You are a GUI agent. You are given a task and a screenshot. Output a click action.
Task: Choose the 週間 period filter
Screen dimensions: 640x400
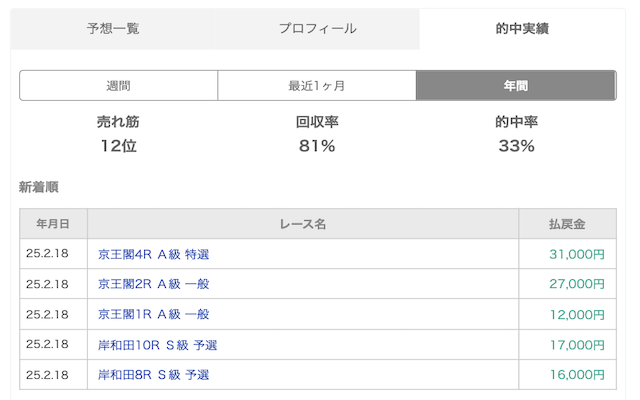click(x=118, y=86)
